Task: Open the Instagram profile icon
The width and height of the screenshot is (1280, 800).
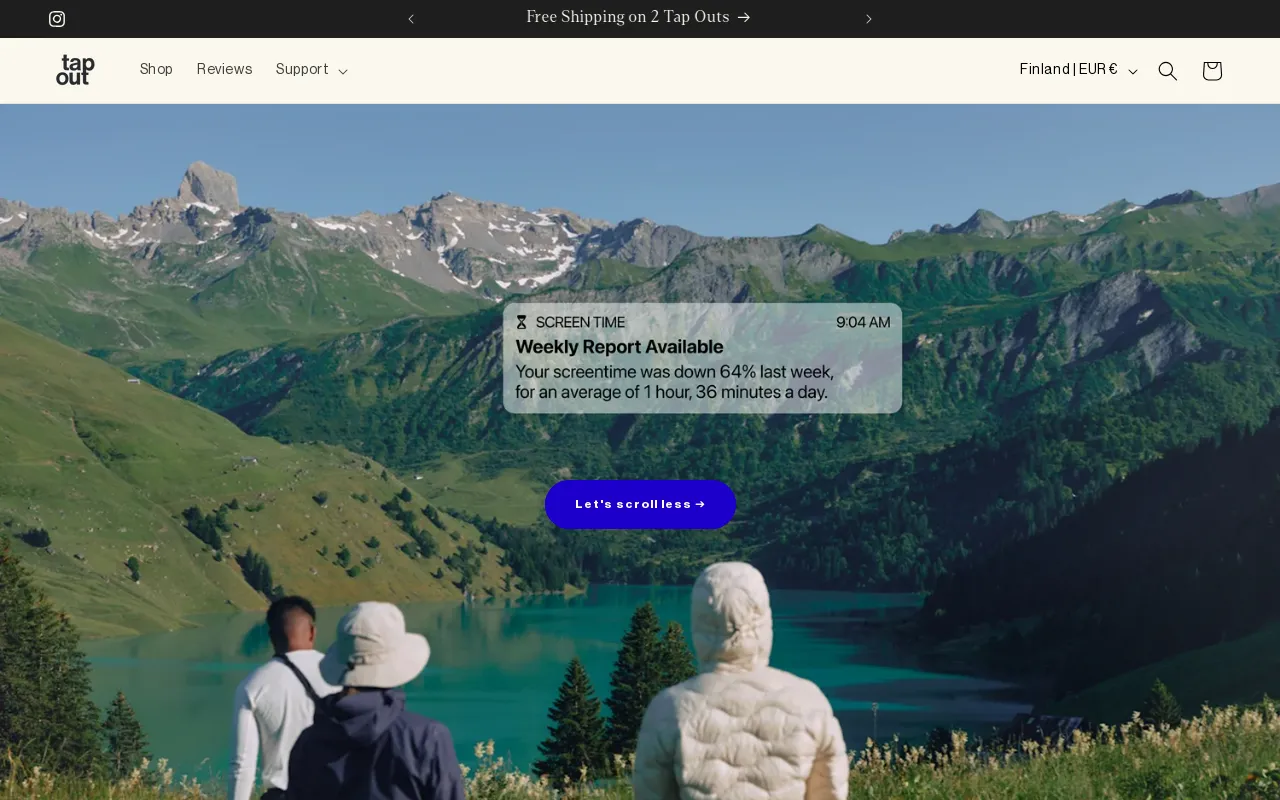Action: pyautogui.click(x=57, y=19)
